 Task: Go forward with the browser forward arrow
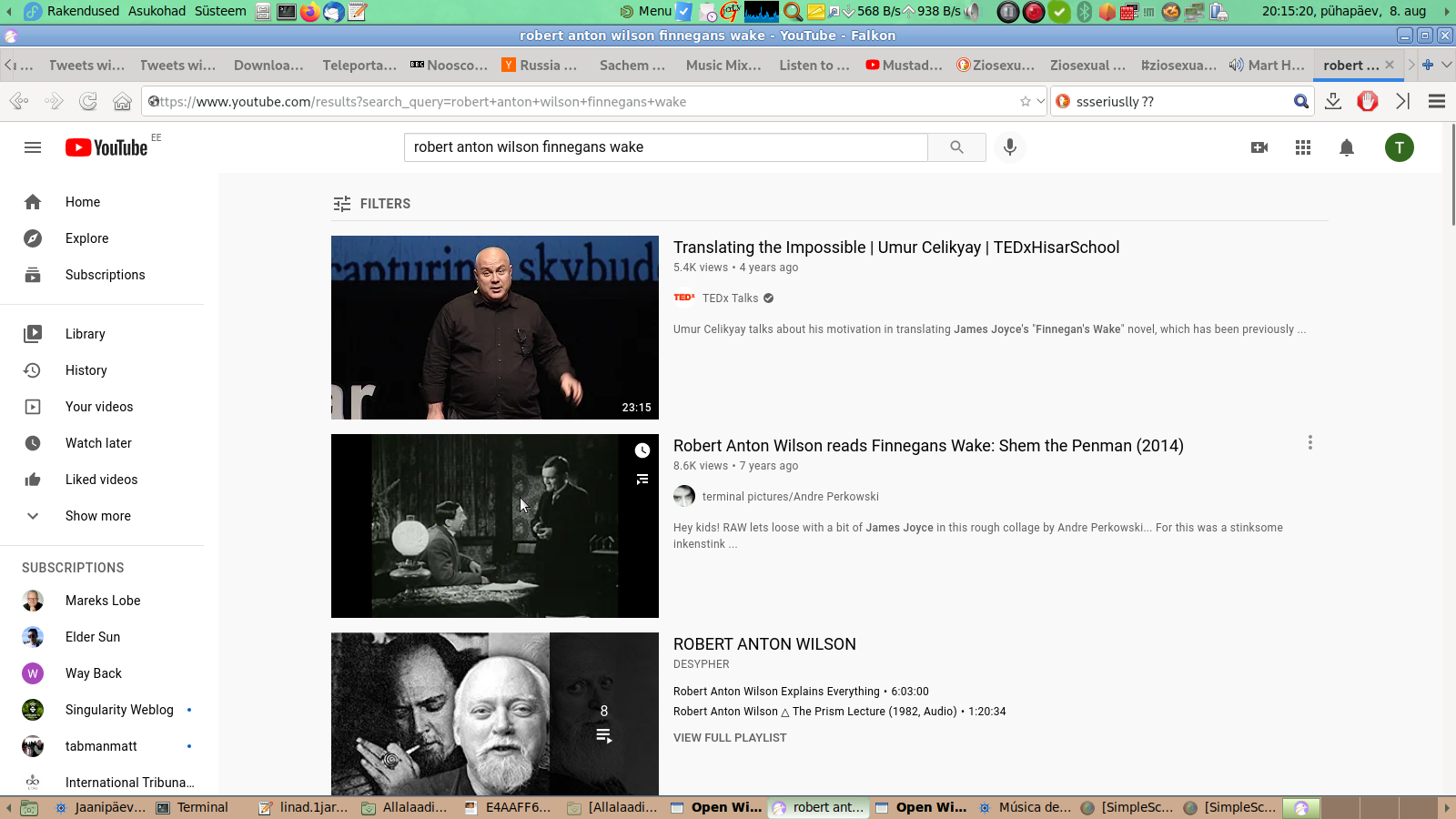54,101
